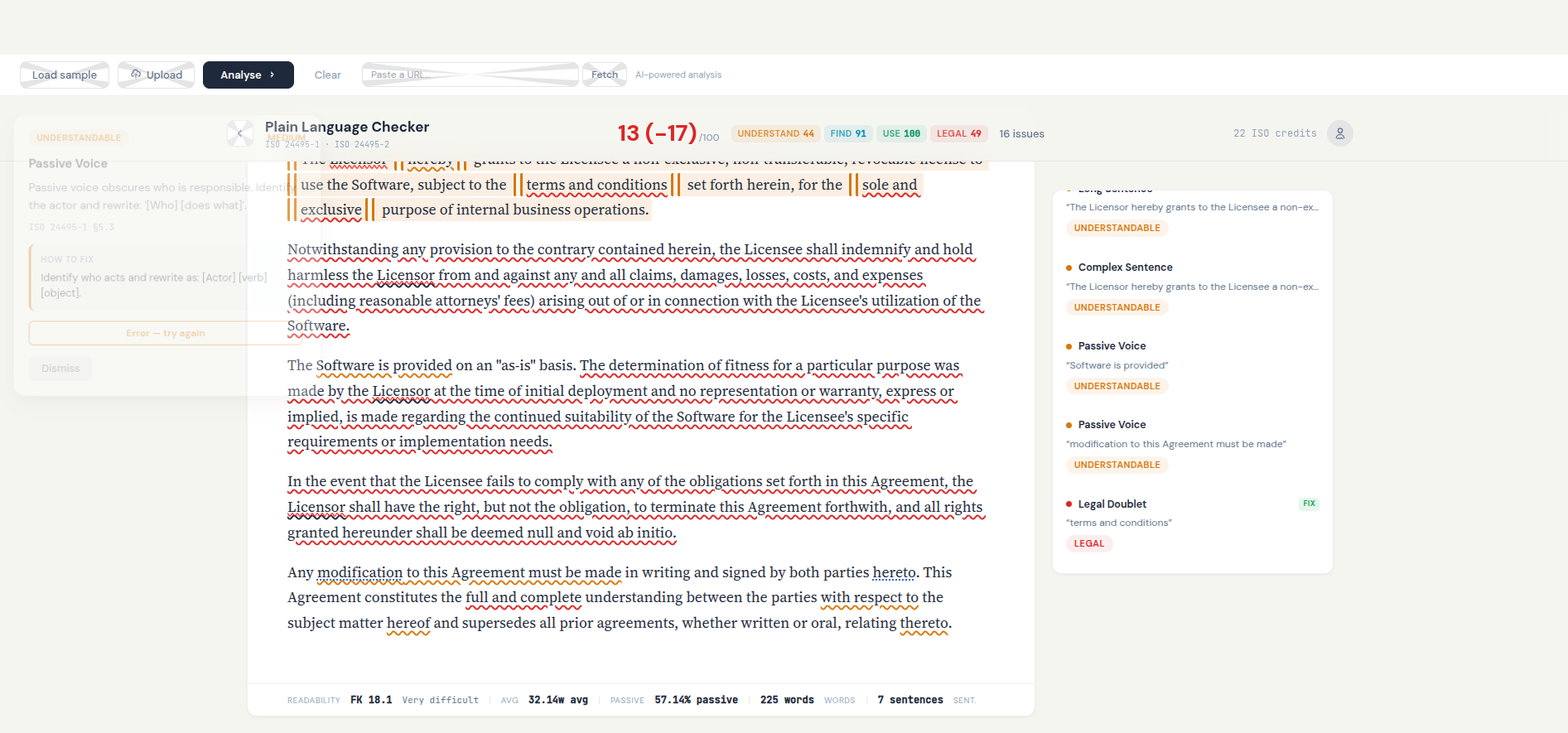Screen dimensions: 1568x733
Task: Click the 13 (−17) overall score
Action: point(657,133)
